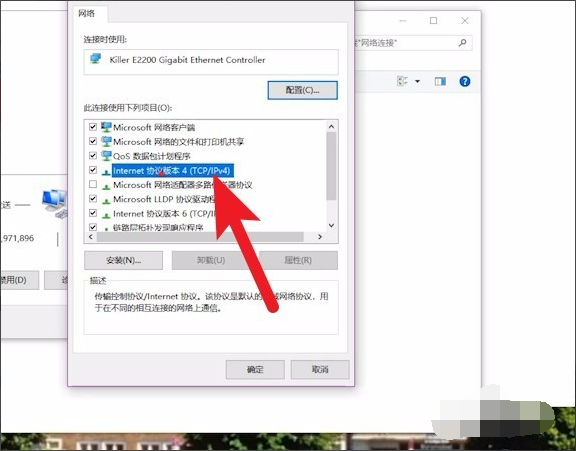
Task: Uncheck the Microsoft LLDP 协议驱动程序 checkbox
Action: 93,199
